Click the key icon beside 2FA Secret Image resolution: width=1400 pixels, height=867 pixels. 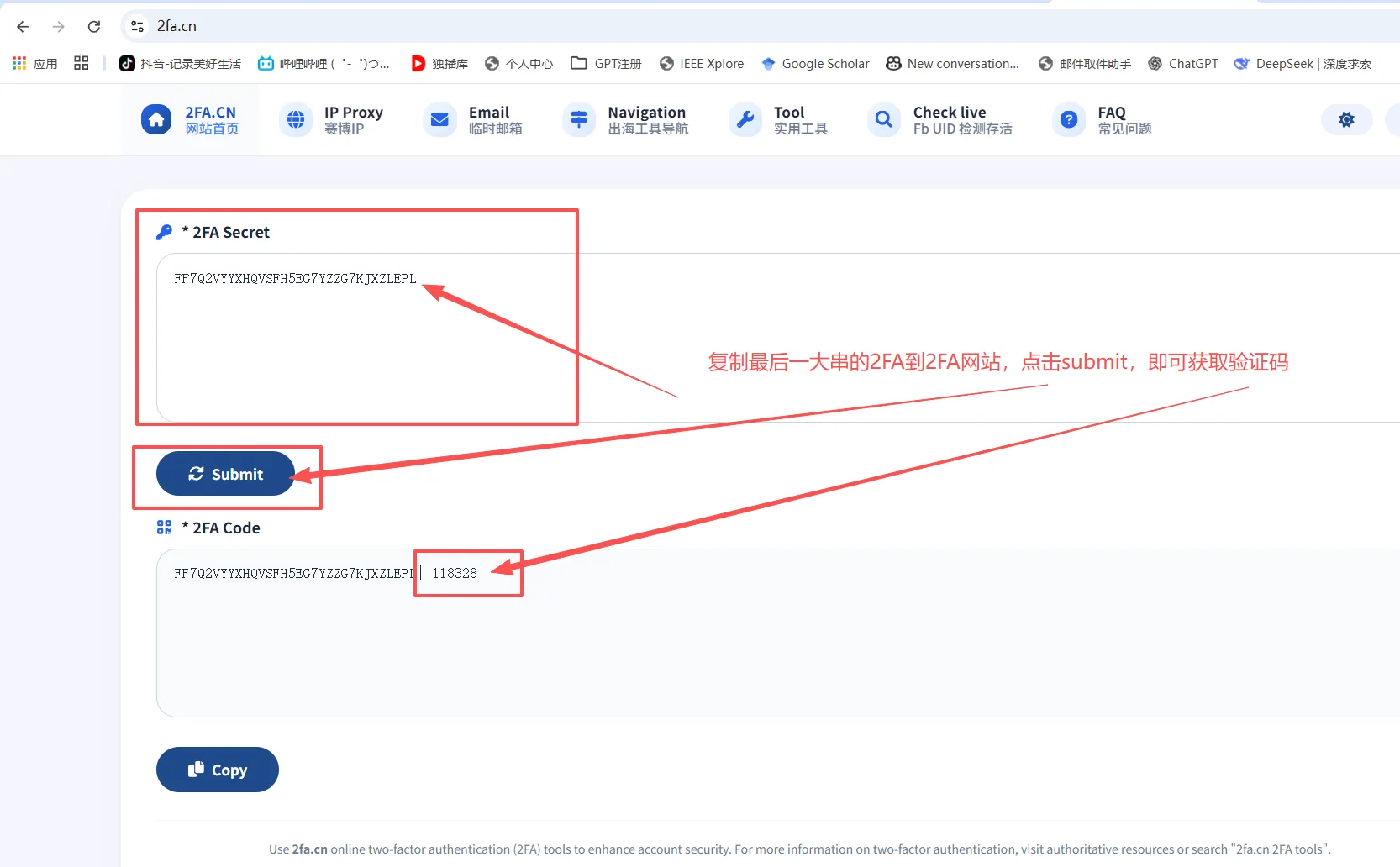coord(165,232)
